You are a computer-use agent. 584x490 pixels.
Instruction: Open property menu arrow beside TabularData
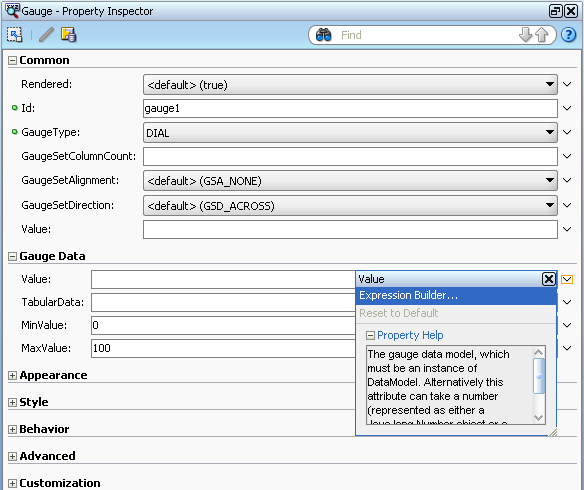pyautogui.click(x=567, y=302)
